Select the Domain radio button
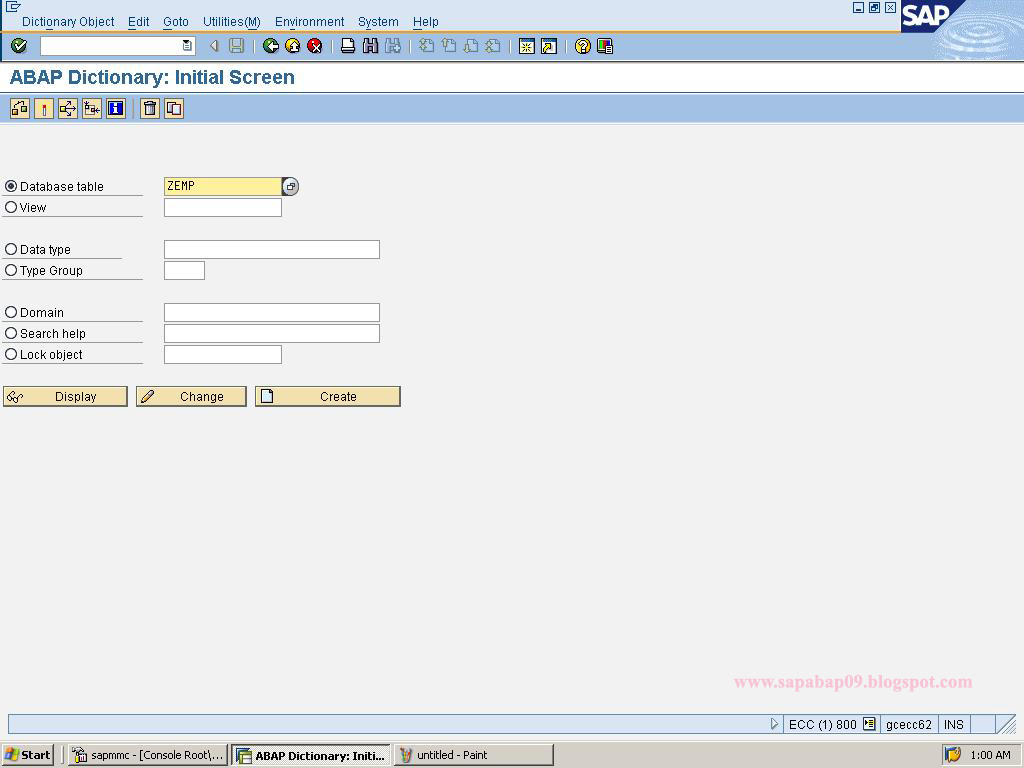 [10, 312]
